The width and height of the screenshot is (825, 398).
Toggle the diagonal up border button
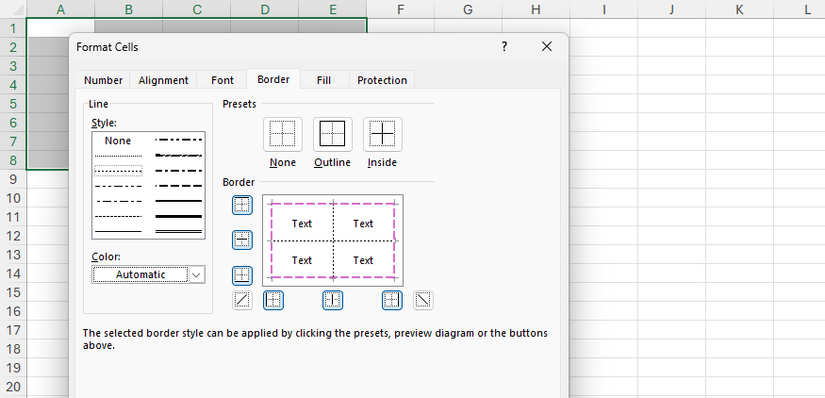click(x=242, y=300)
